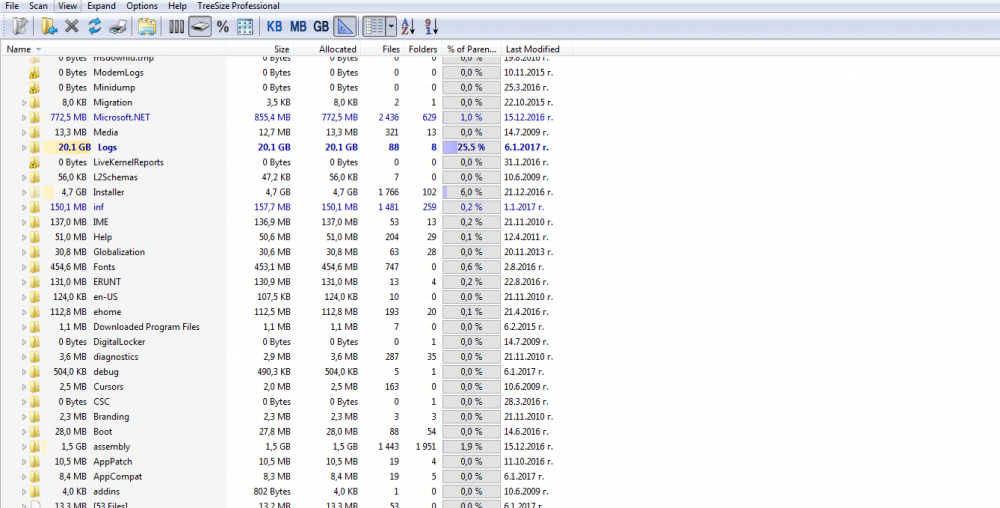Switch size units to GB
The image size is (1000, 508).
[321, 26]
